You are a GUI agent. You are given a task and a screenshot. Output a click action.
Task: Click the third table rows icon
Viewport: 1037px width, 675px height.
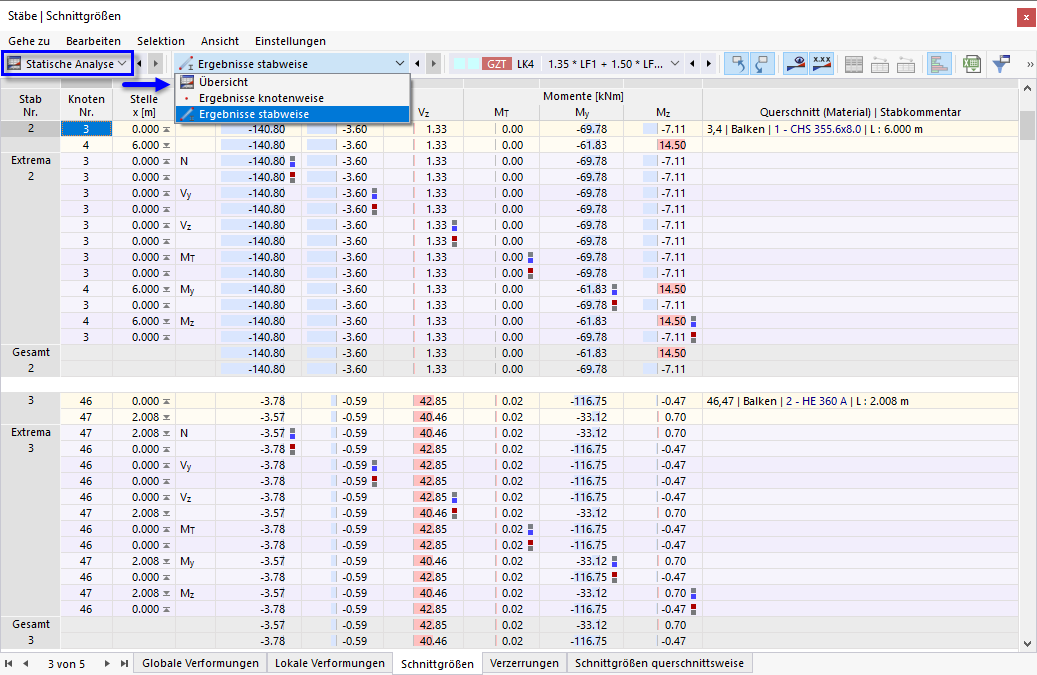point(905,64)
